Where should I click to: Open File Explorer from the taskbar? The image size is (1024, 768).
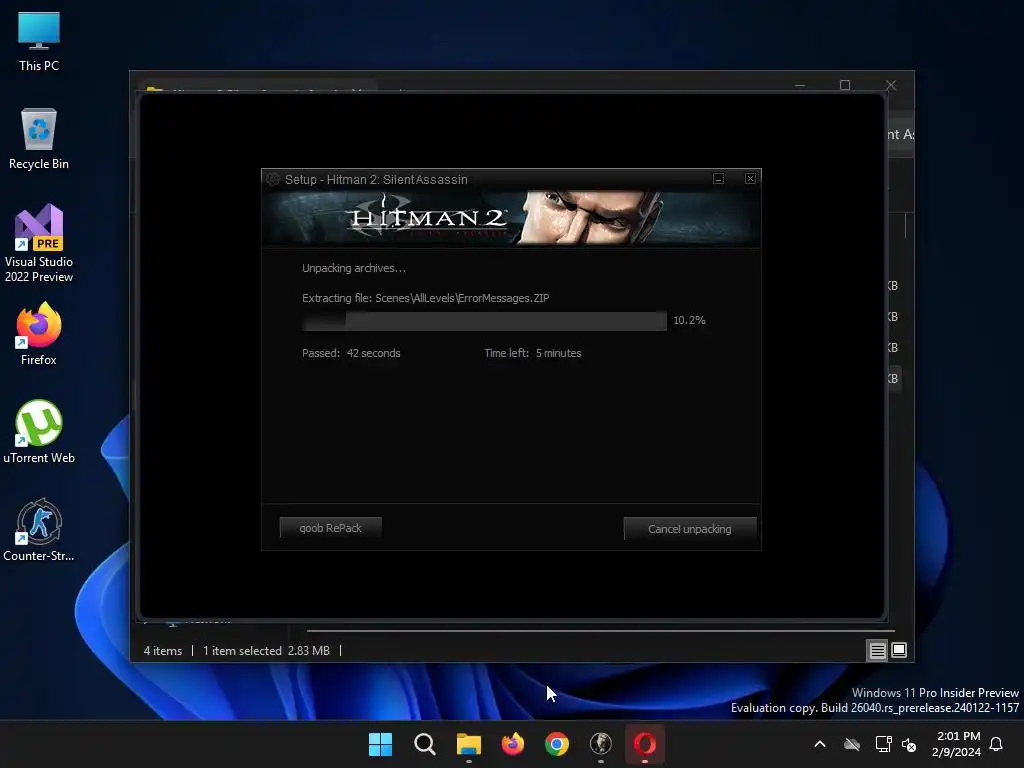pyautogui.click(x=468, y=744)
